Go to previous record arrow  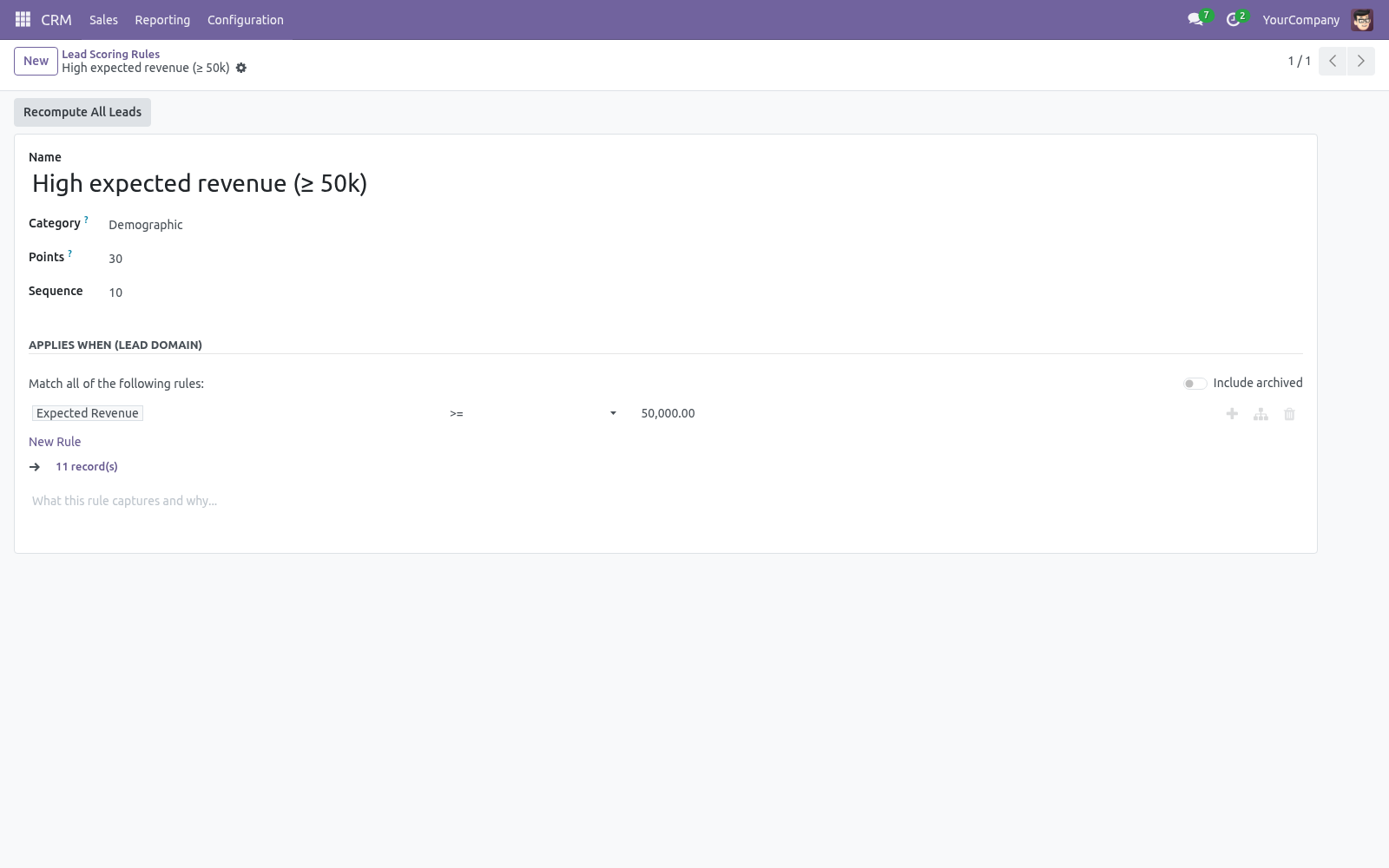click(x=1333, y=61)
